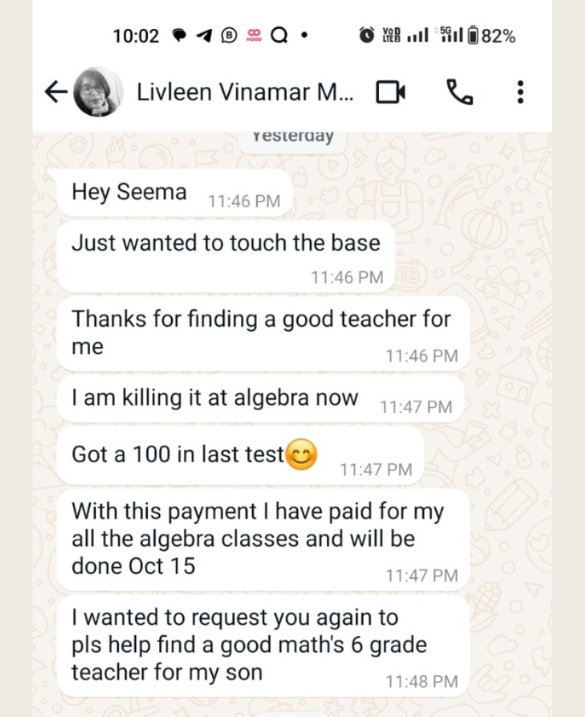Viewport: 585px width, 717px height.
Task: Start a voice call with Livleen
Action: pos(459,92)
